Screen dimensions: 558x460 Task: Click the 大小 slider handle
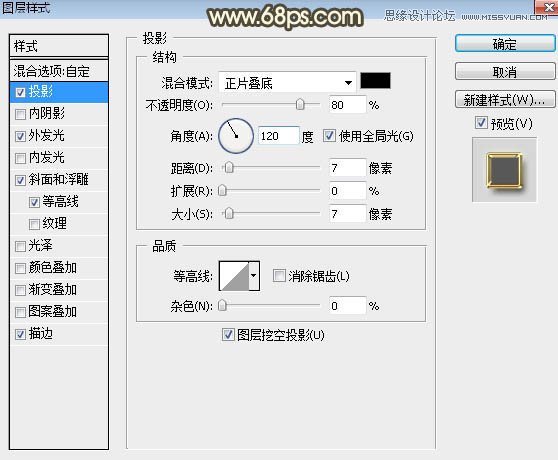pos(229,213)
